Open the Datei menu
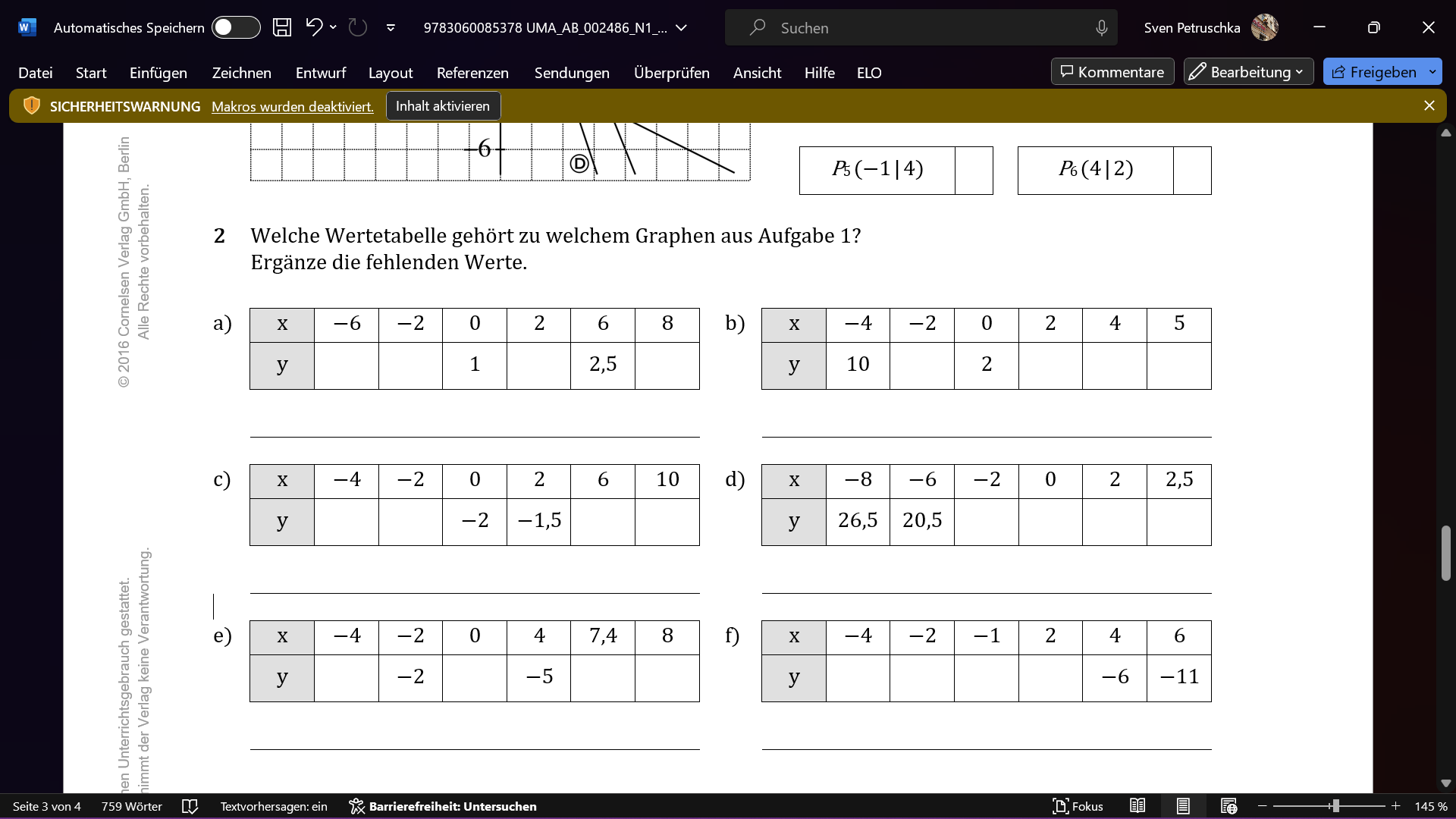The image size is (1456, 819). point(36,73)
